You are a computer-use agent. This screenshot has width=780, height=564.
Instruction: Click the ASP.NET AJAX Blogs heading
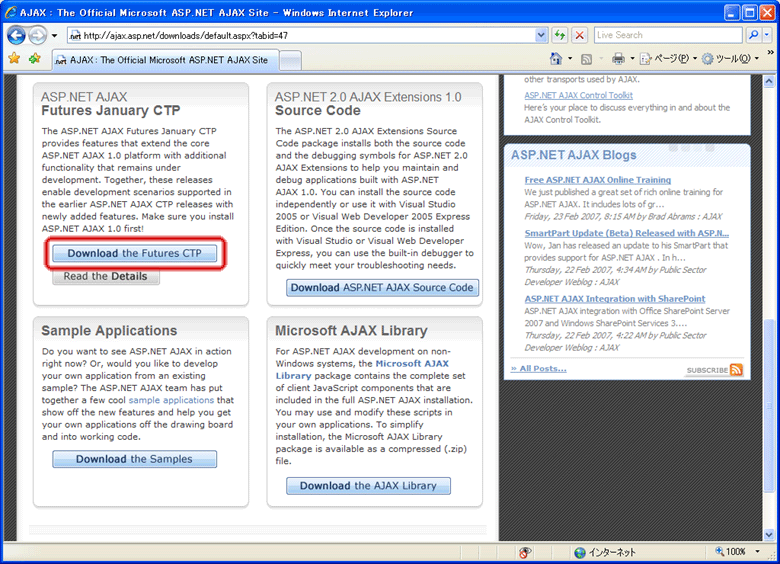[574, 155]
